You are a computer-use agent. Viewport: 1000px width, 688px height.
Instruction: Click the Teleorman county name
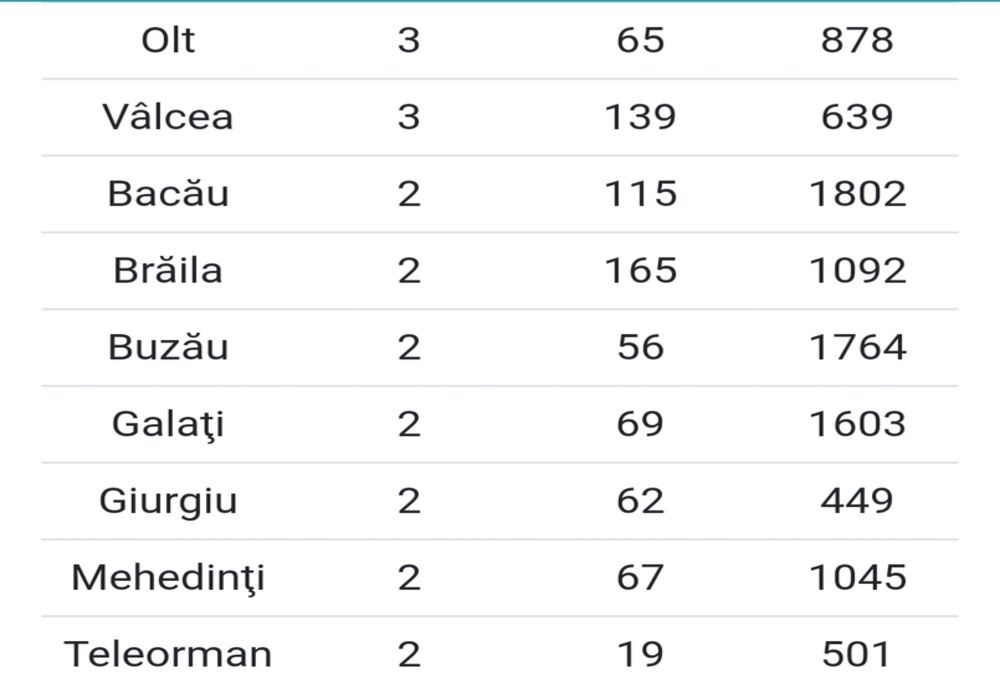[168, 654]
